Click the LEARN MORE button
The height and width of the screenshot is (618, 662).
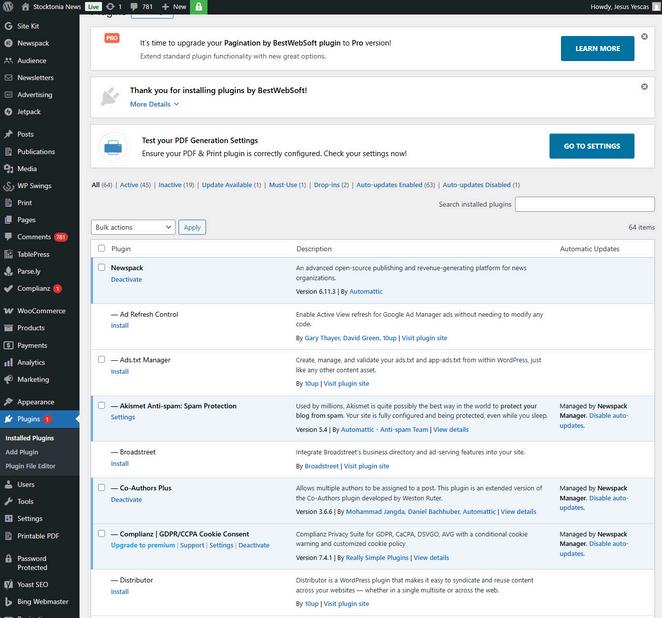pyautogui.click(x=597, y=49)
